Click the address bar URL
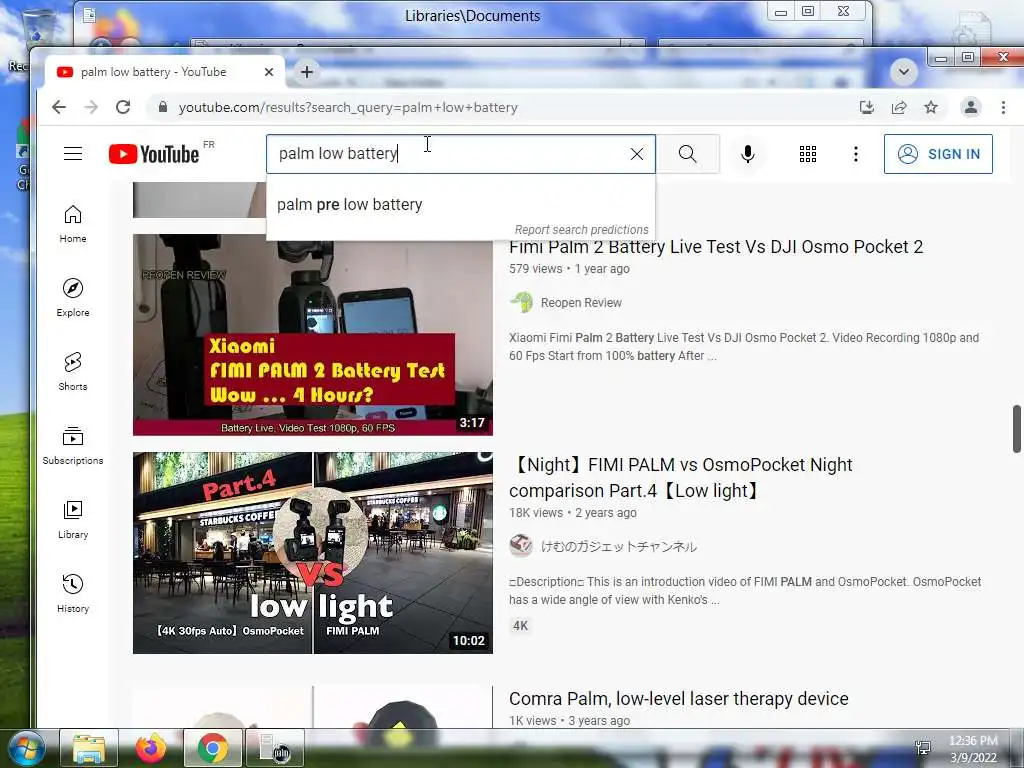The height and width of the screenshot is (768, 1024). point(348,107)
